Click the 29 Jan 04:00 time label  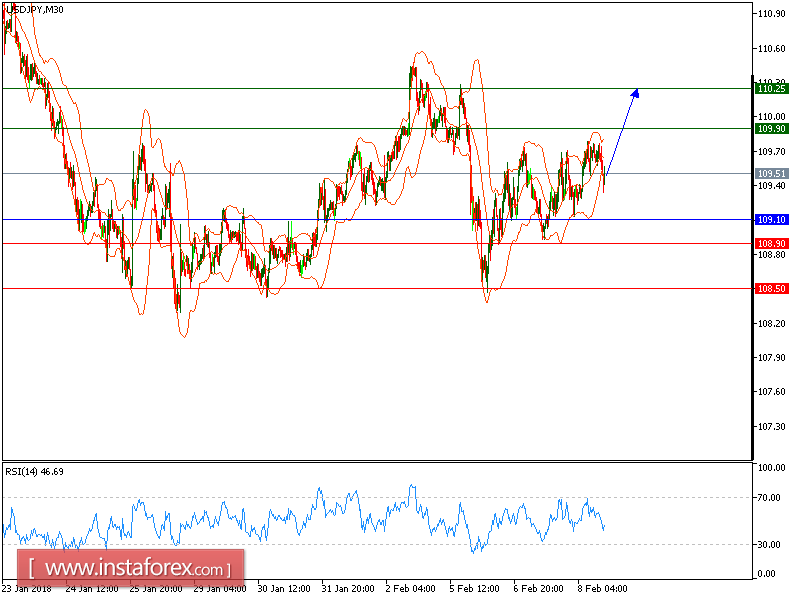point(220,588)
